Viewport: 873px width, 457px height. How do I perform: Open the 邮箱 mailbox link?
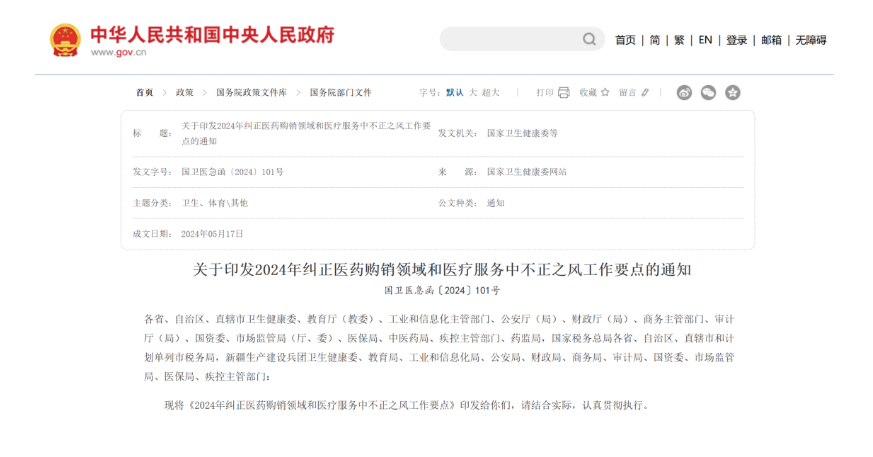pos(771,40)
